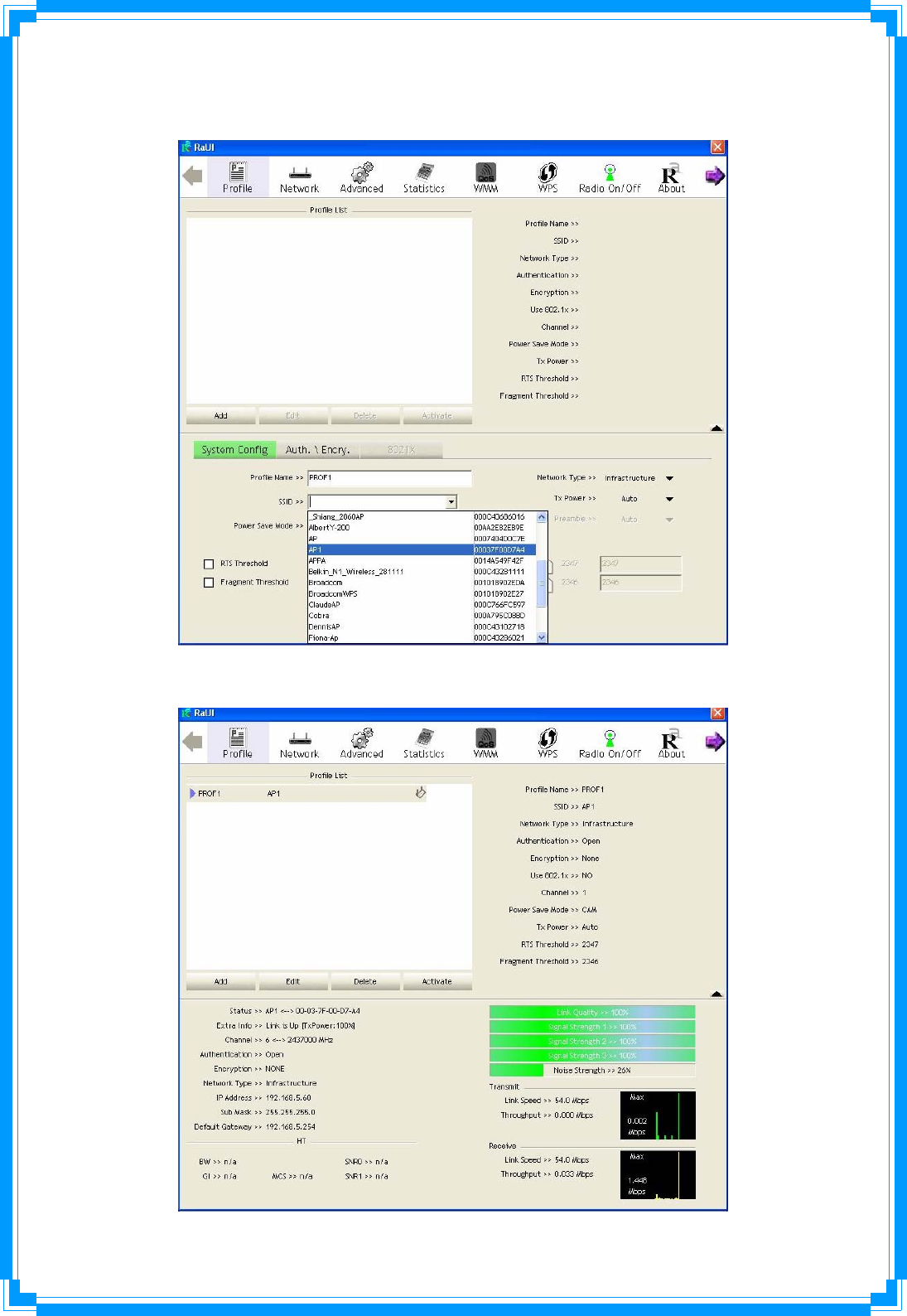Click the SSID list scrollbar down arrow
Image resolution: width=907 pixels, height=1316 pixels.
click(x=542, y=637)
